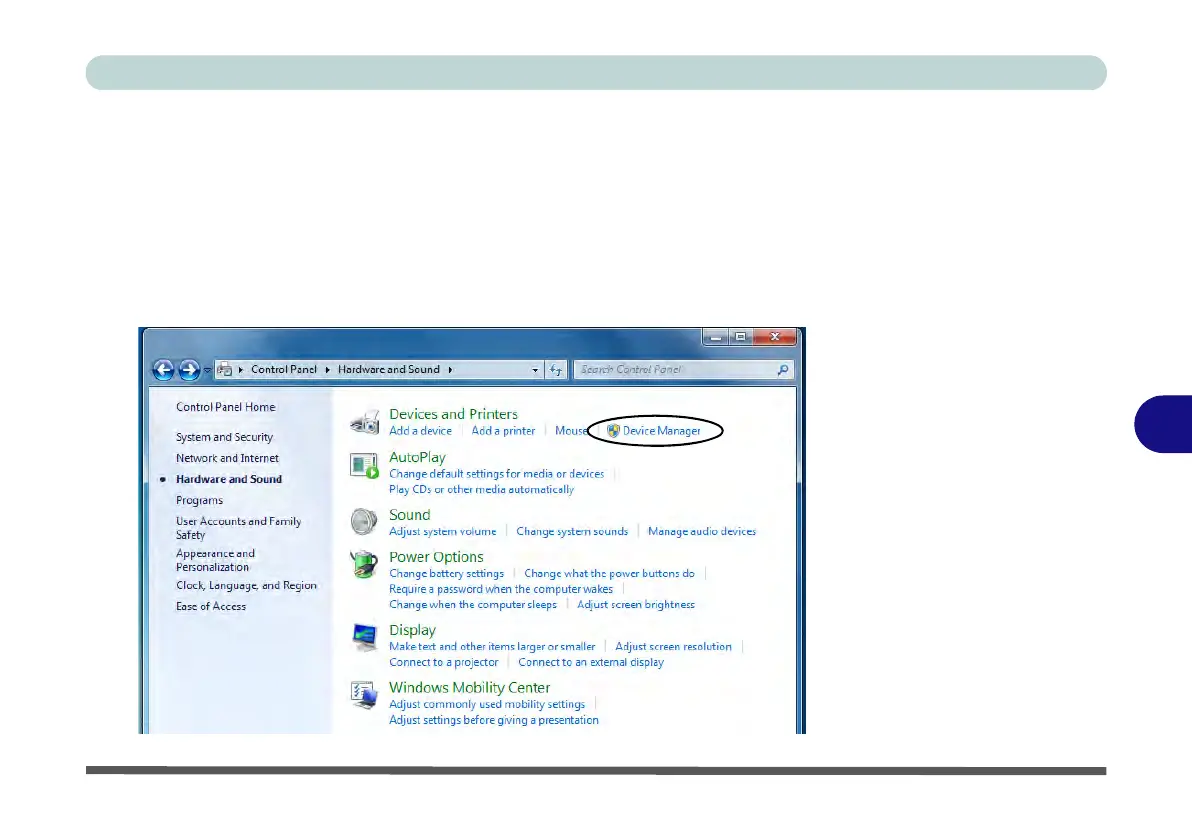
Task: Click Require a password when the computer wakes
Action: click(501, 589)
